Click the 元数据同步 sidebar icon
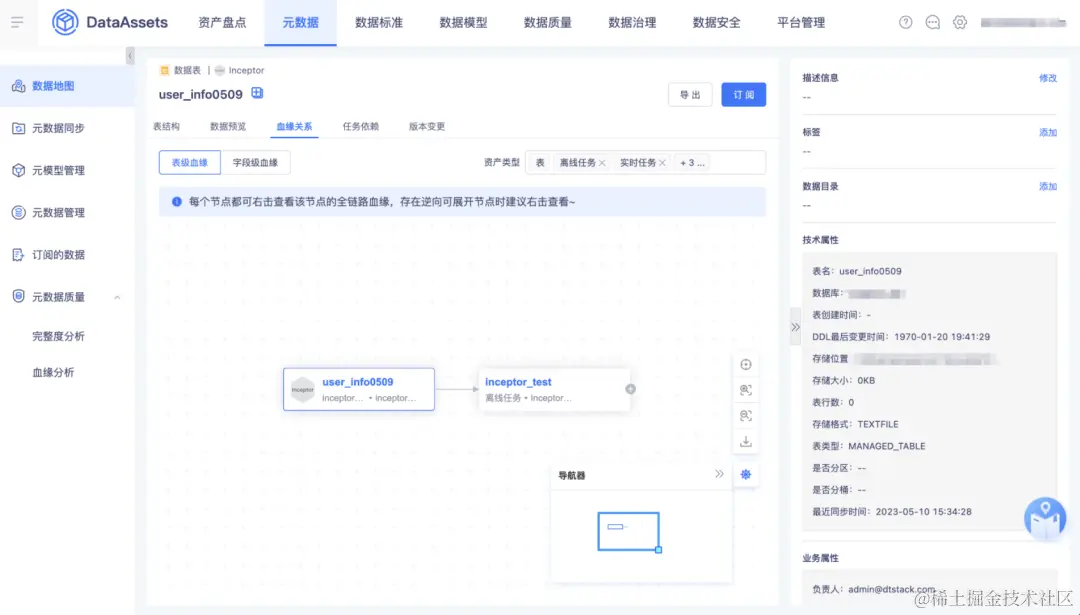 (19, 128)
